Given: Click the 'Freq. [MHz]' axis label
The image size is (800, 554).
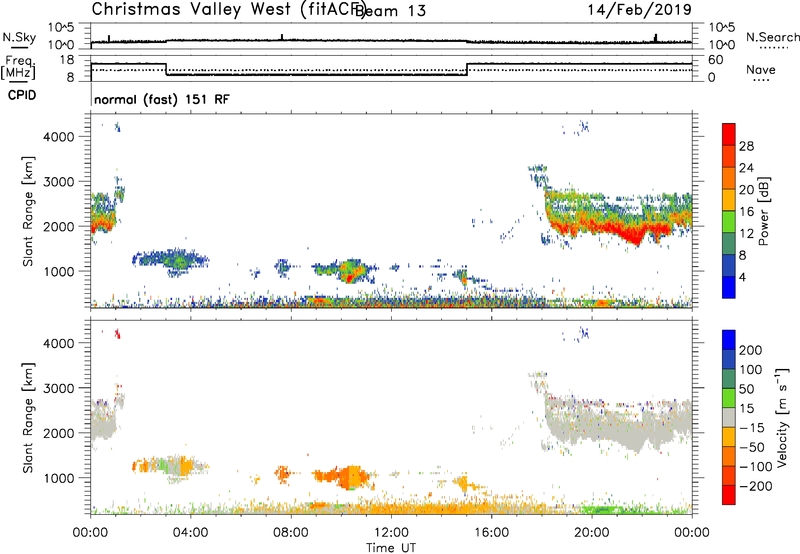Looking at the screenshot, I should [x=18, y=67].
